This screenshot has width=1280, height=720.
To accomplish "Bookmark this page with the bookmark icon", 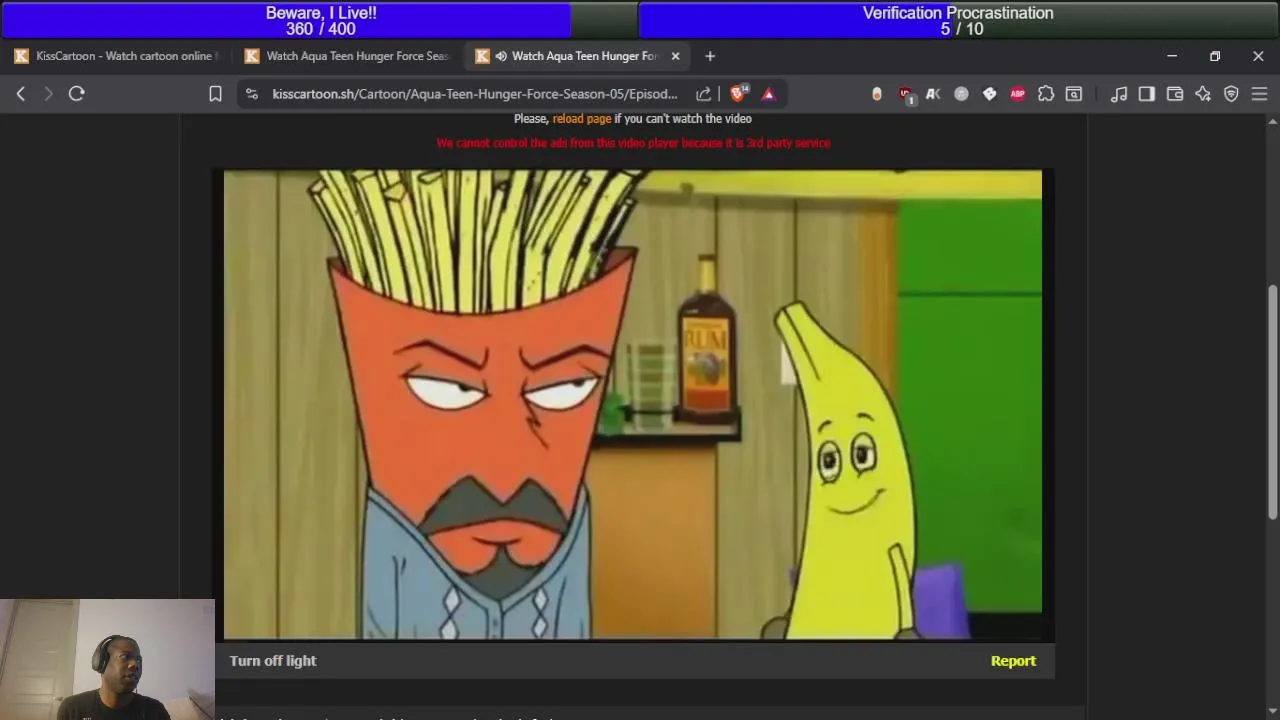I will click(x=215, y=94).
